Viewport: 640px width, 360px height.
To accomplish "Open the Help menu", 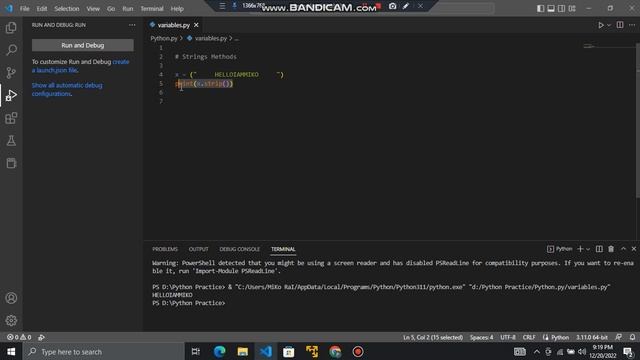I will pos(177,9).
